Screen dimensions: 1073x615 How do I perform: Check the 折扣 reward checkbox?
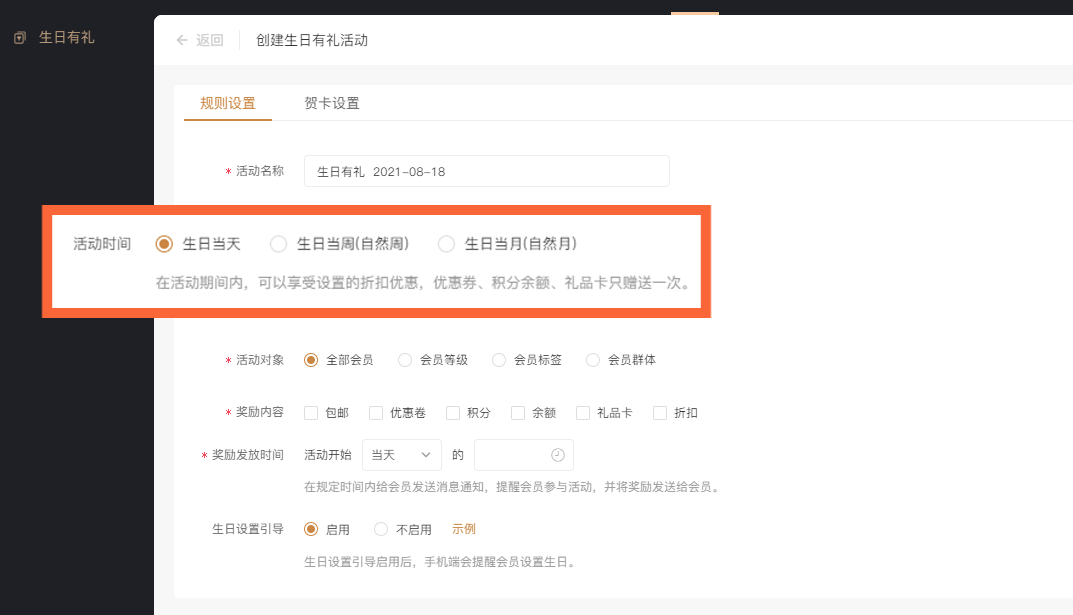[660, 413]
